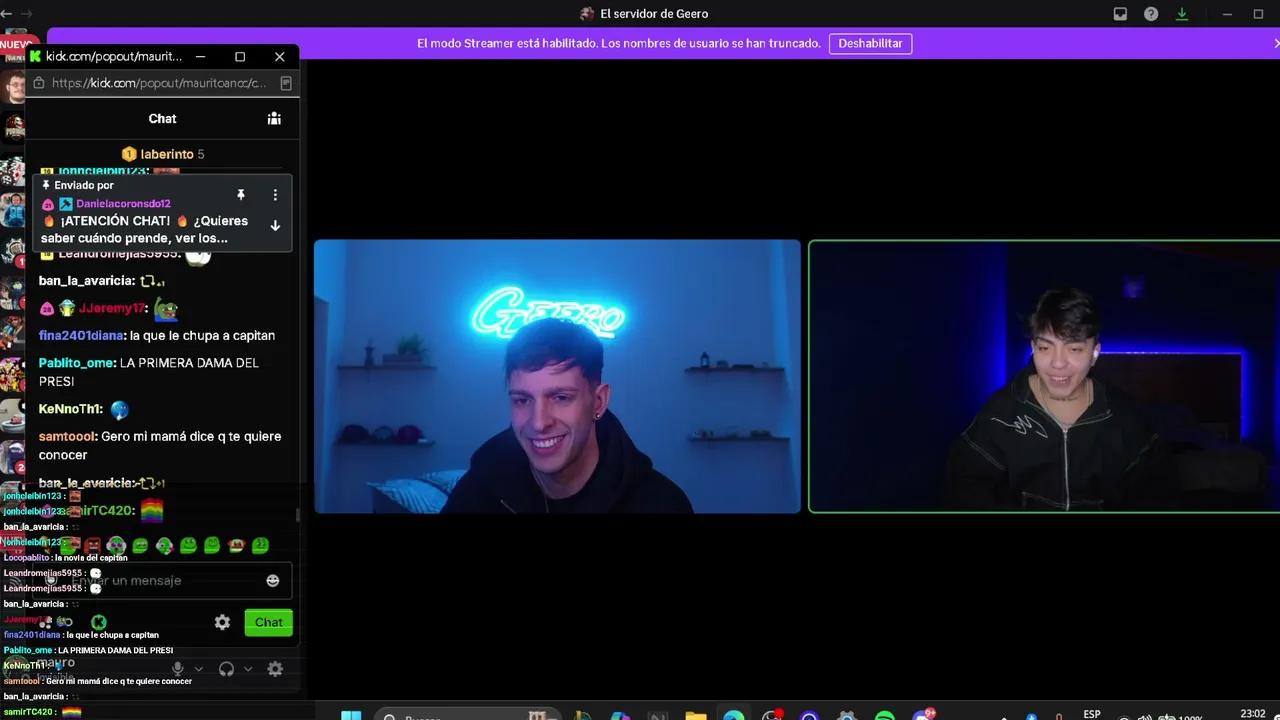Expand the pinned message down arrow
Viewport: 1280px width, 720px height.
[x=275, y=226]
